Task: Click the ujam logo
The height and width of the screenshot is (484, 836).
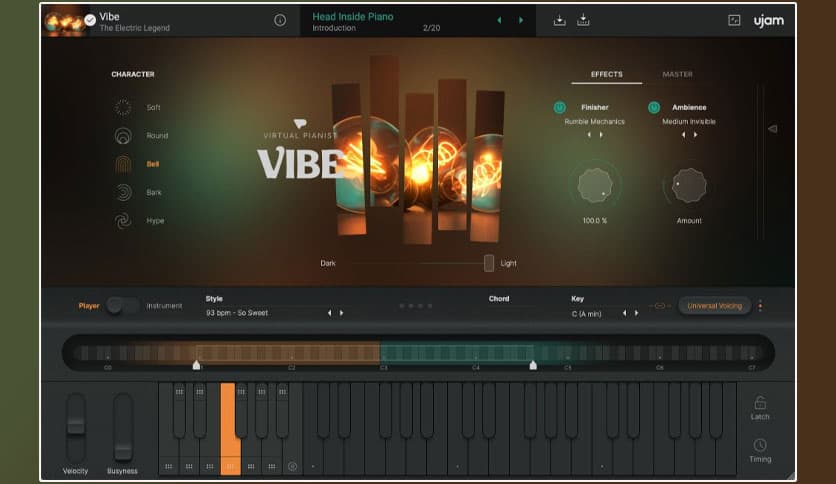Action: click(768, 20)
